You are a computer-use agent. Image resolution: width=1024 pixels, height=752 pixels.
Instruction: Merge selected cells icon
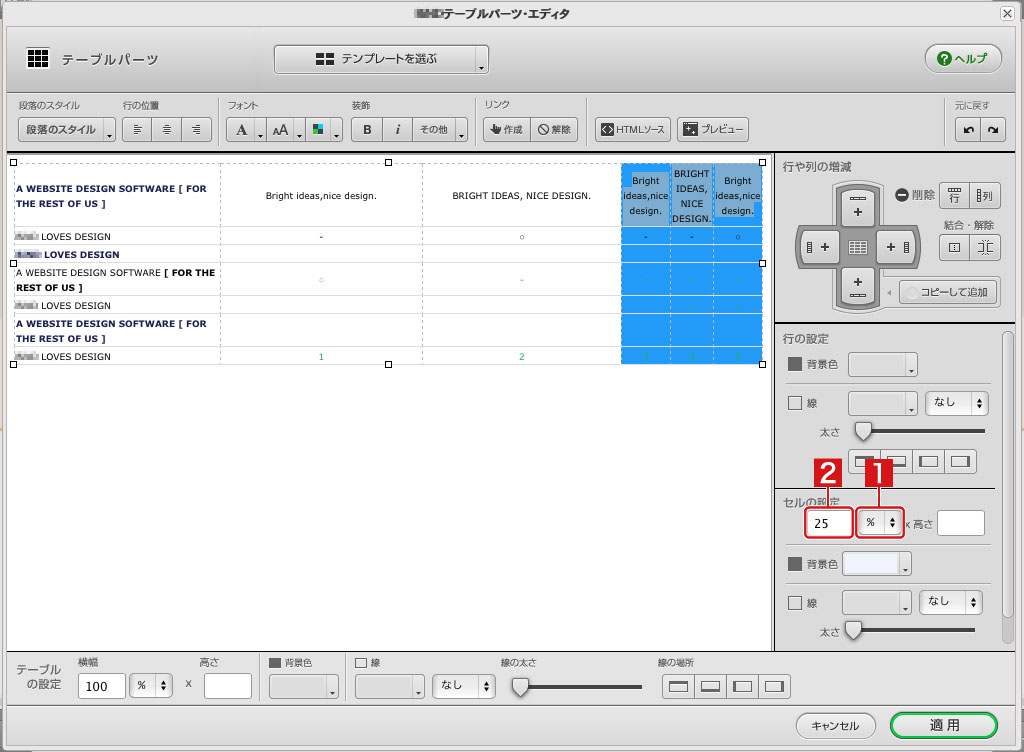click(954, 247)
